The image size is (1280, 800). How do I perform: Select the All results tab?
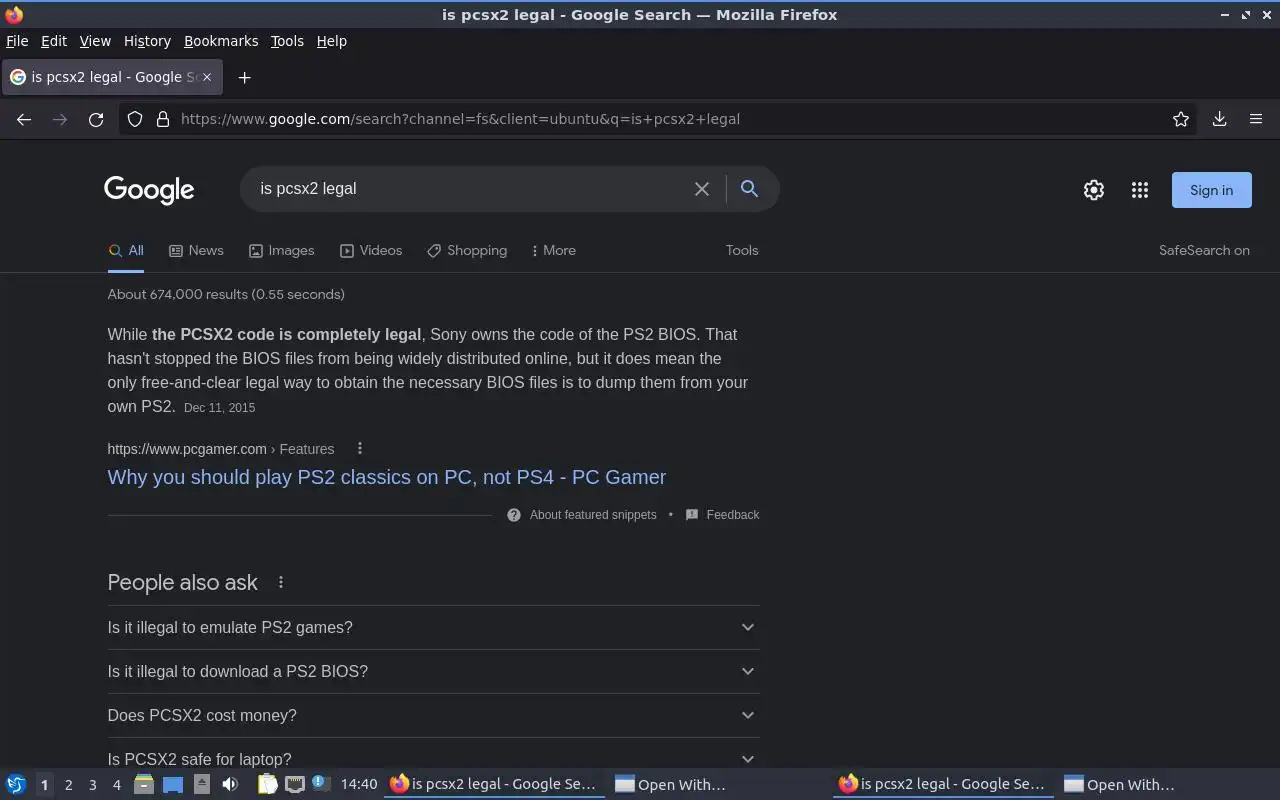click(x=126, y=251)
